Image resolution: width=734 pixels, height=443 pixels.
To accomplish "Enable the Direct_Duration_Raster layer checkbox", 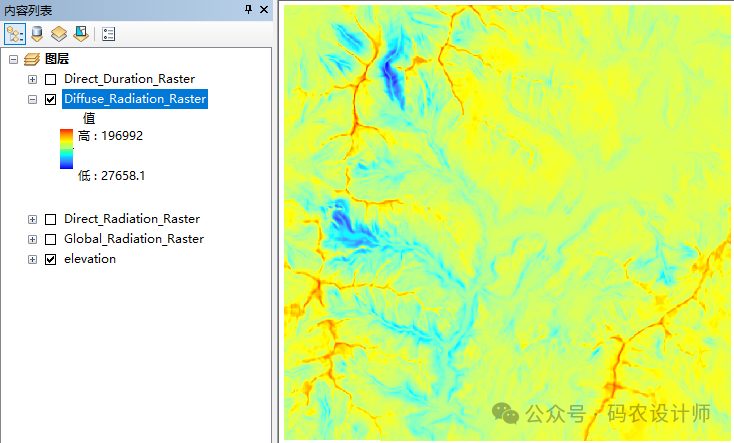I will [x=51, y=79].
